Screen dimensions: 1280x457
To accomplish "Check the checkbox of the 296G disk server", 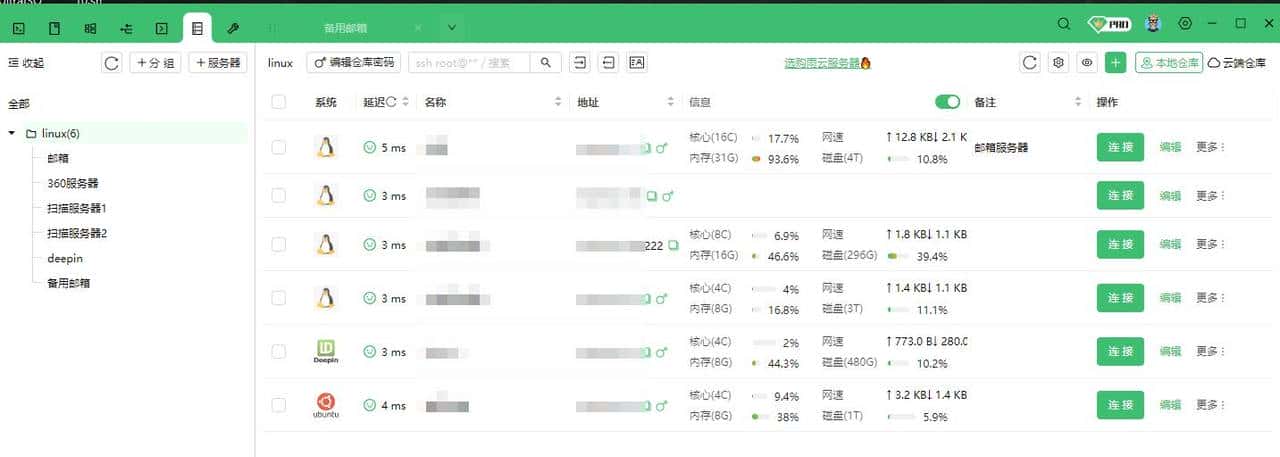I will tap(279, 244).
